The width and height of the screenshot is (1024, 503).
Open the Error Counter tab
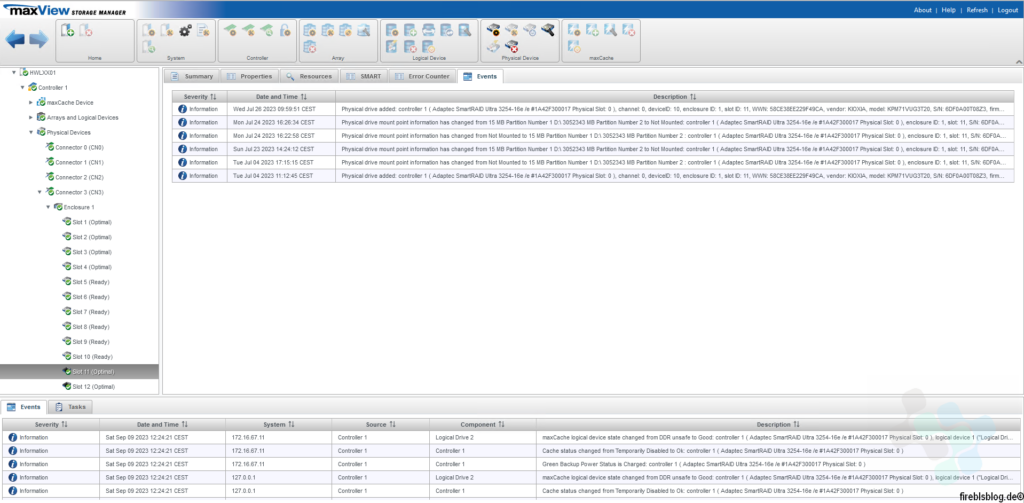click(423, 76)
